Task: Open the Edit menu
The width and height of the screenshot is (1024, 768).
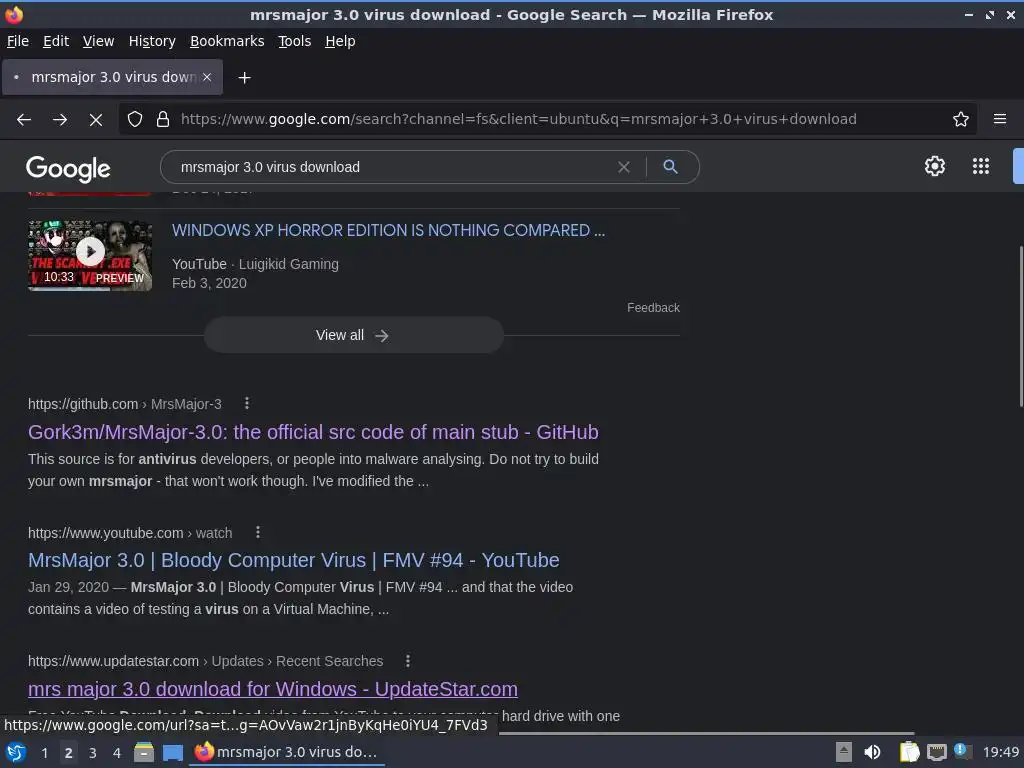Action: [56, 41]
